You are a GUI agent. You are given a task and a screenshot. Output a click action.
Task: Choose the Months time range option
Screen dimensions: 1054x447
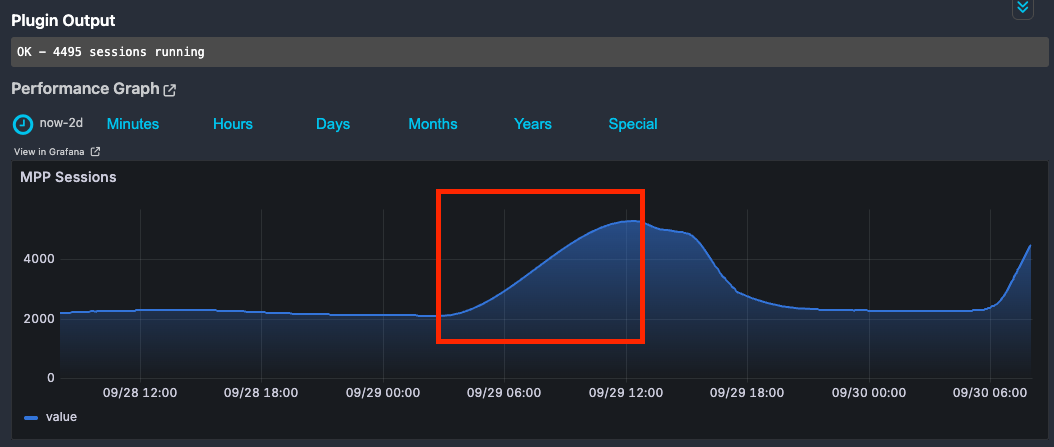[x=433, y=124]
